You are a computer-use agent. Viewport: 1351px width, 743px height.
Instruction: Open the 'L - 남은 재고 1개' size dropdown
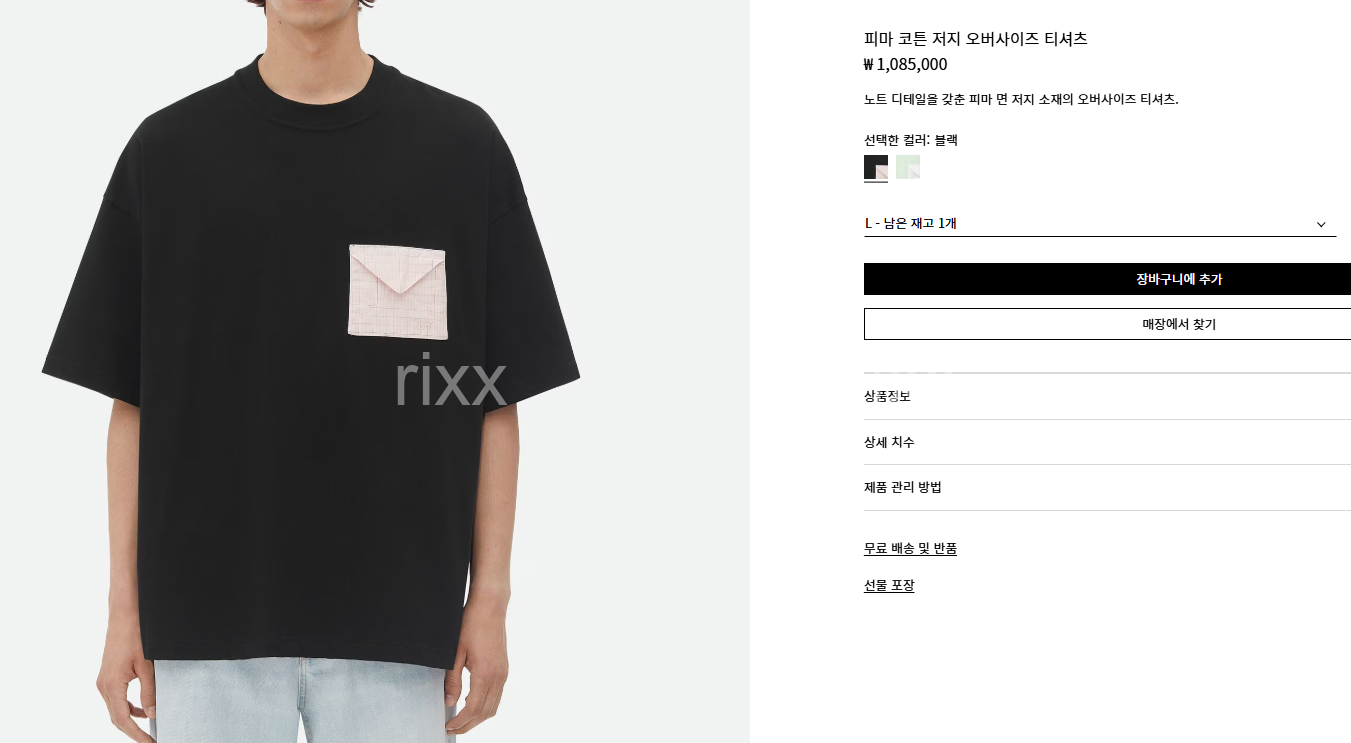click(x=1100, y=224)
